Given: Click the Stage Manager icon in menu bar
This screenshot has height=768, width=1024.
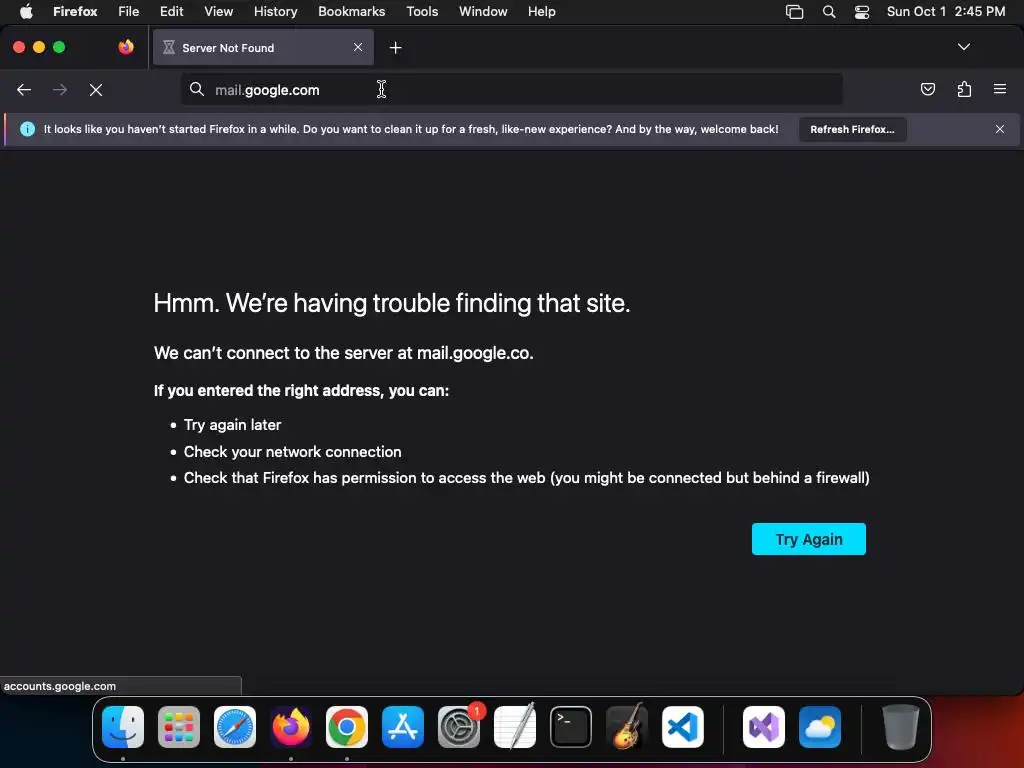Looking at the screenshot, I should (794, 11).
